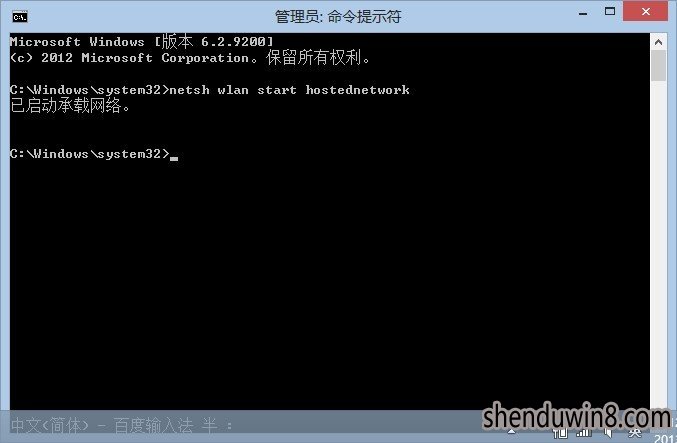Open the volume speaker tray icon
This screenshot has height=443, width=677.
click(x=608, y=432)
